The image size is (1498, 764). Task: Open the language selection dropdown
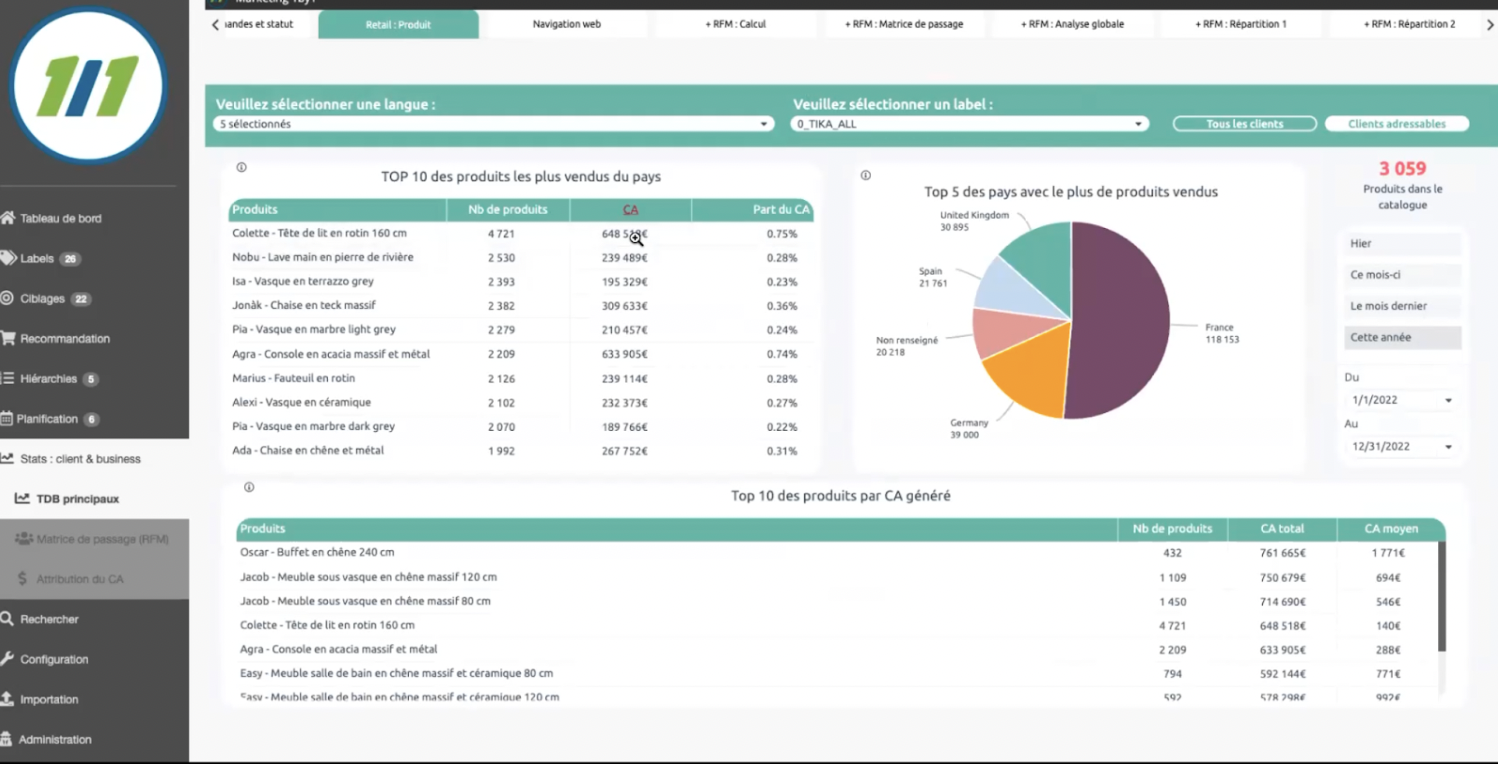[494, 124]
